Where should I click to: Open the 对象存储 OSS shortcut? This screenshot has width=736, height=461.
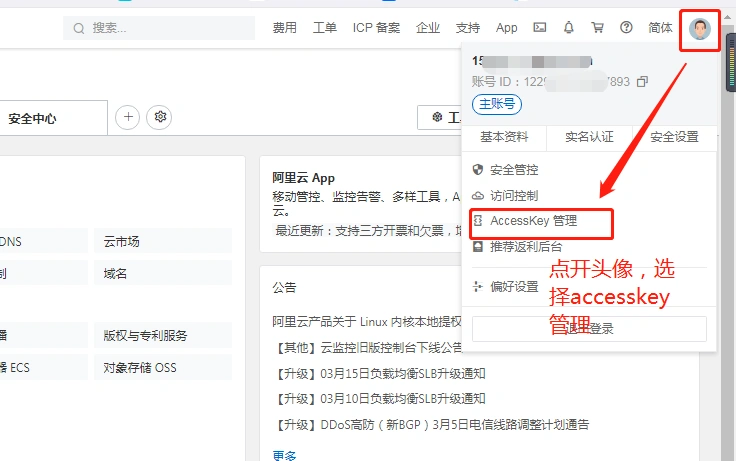[x=163, y=367]
